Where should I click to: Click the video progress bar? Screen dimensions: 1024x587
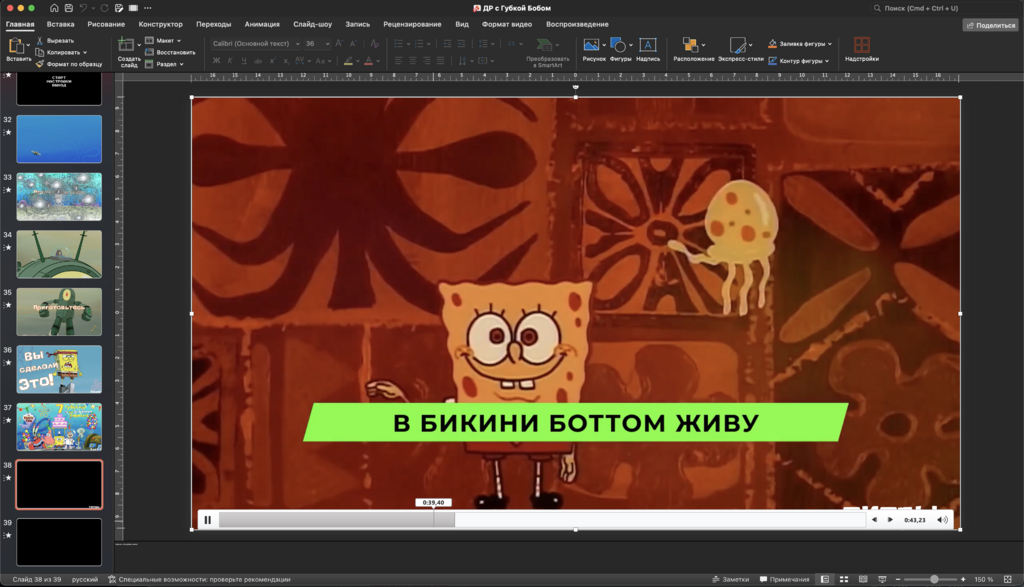[542, 520]
